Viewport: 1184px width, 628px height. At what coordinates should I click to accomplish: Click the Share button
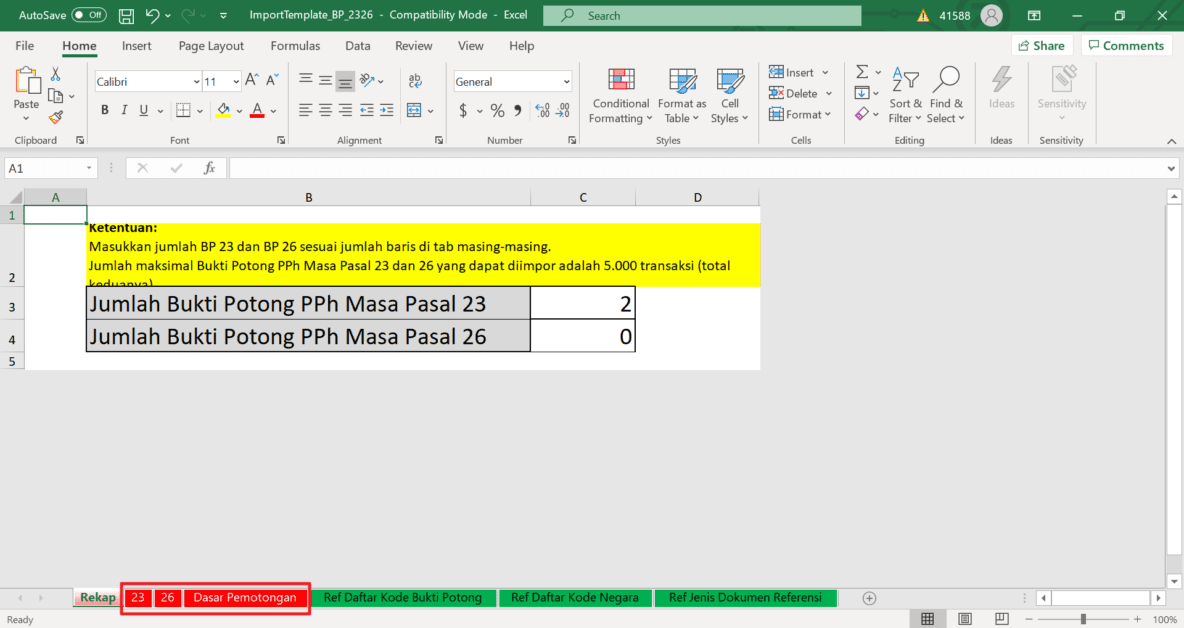click(x=1042, y=45)
